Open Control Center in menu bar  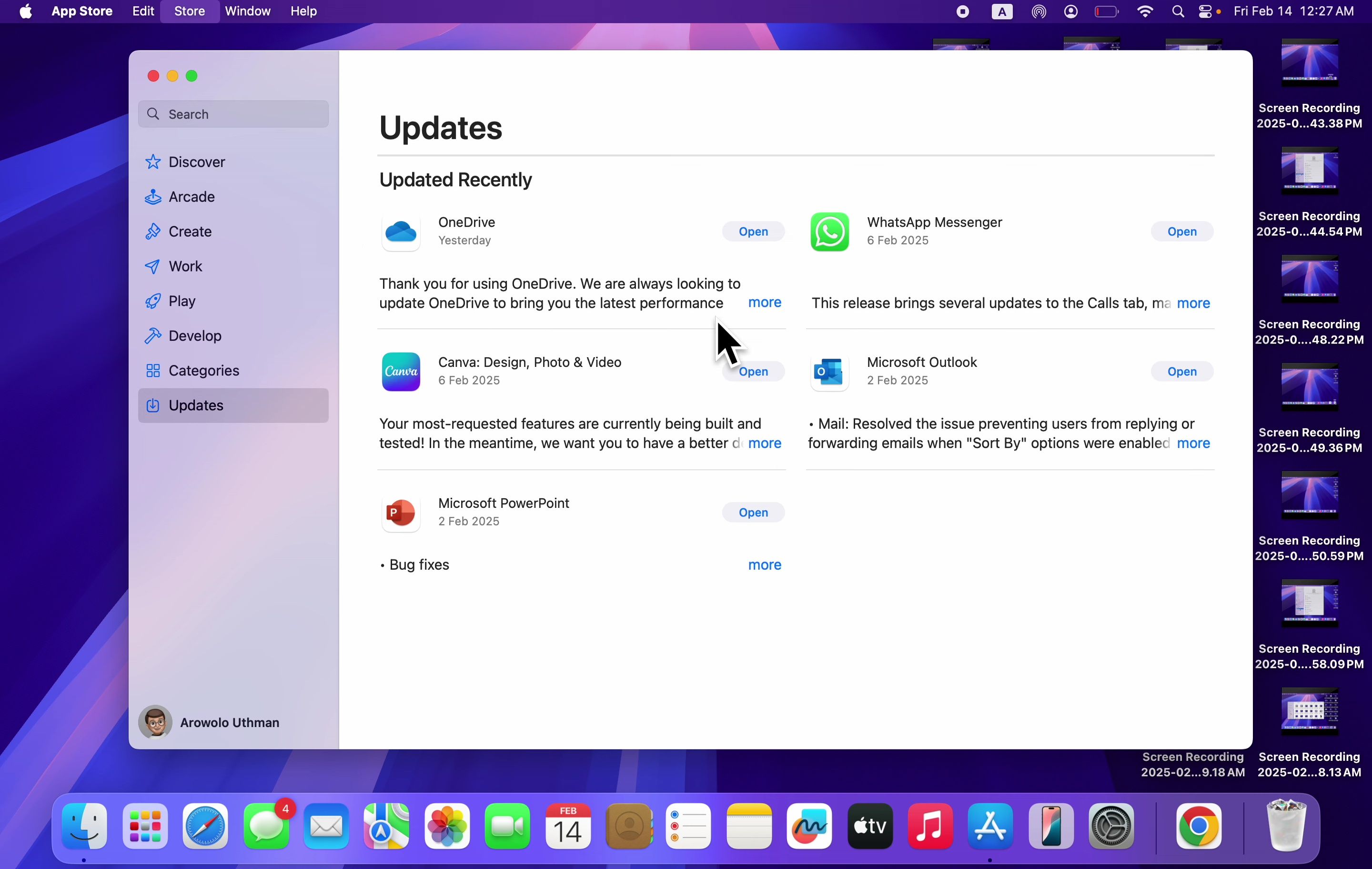[x=1206, y=11]
